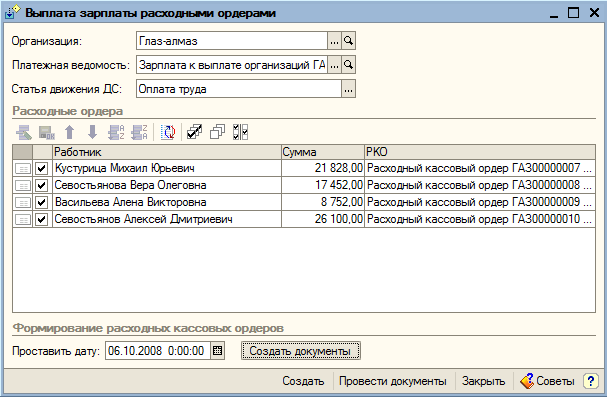Click the invert checkboxes icon
The height and width of the screenshot is (397, 607).
[x=240, y=132]
